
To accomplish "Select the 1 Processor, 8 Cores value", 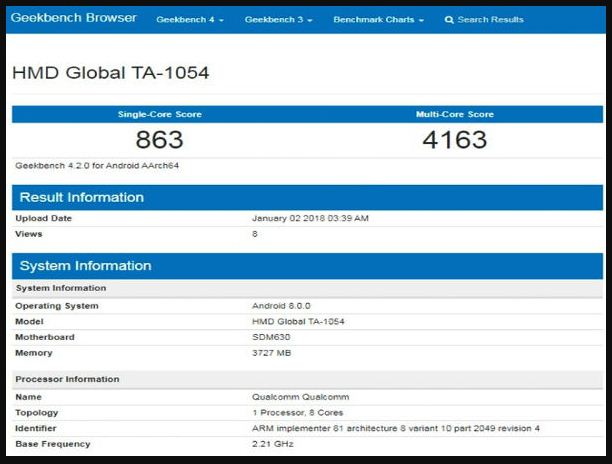I will (298, 412).
